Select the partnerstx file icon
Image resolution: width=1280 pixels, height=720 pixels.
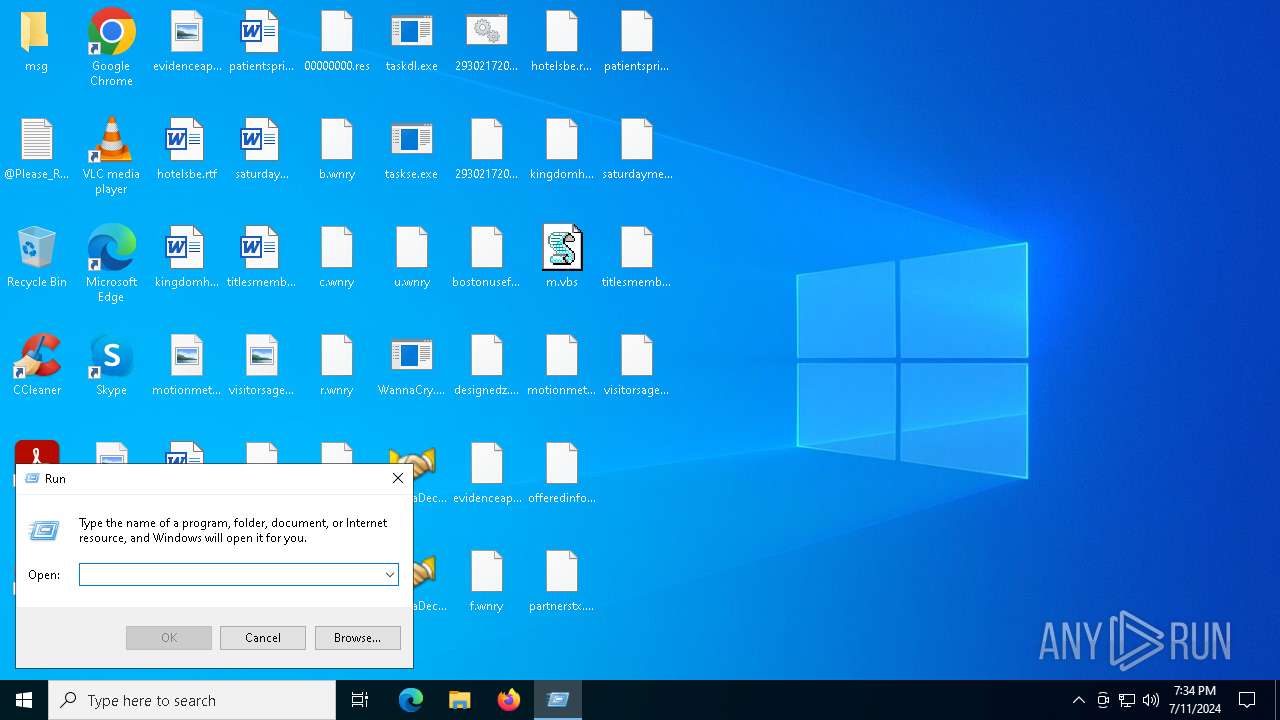pos(562,580)
